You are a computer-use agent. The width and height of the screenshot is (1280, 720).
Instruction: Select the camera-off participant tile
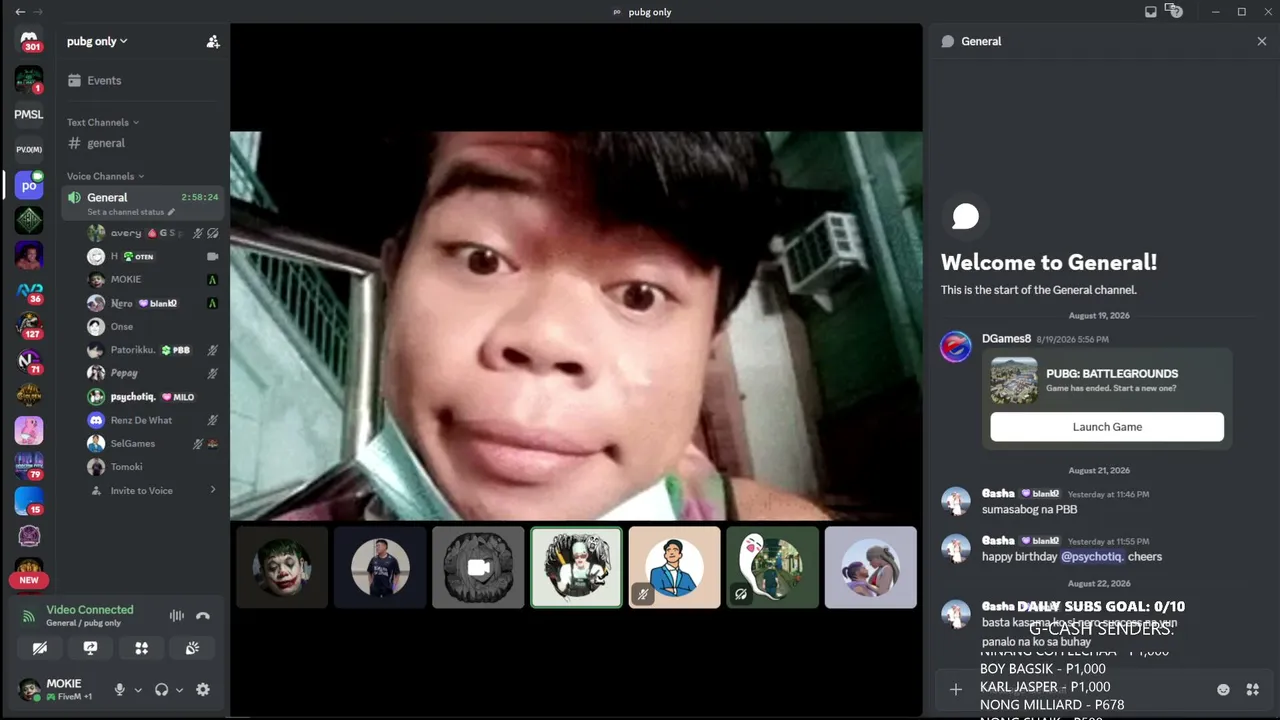tap(478, 567)
